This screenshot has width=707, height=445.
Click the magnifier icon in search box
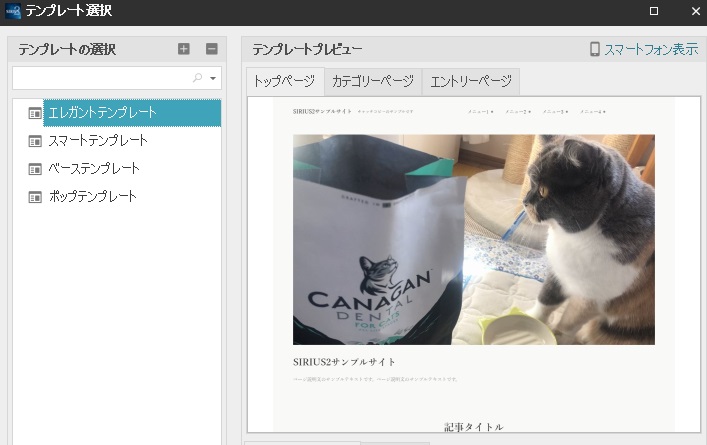197,78
